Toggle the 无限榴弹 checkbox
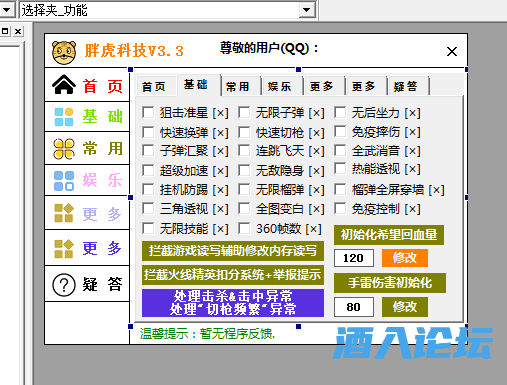Viewport: 507px width, 385px height. tap(244, 189)
